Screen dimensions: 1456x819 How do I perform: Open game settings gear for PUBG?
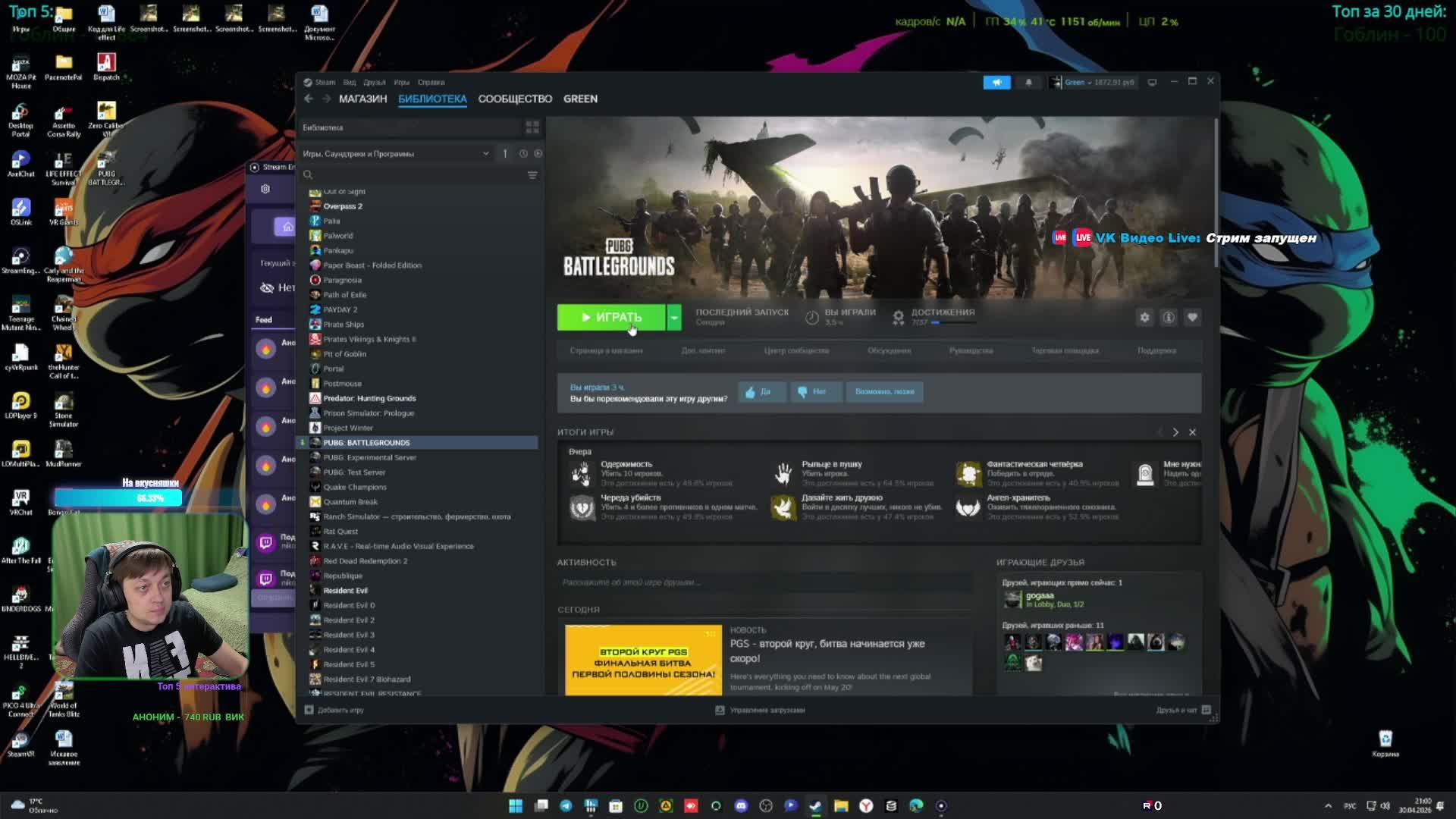(1144, 318)
